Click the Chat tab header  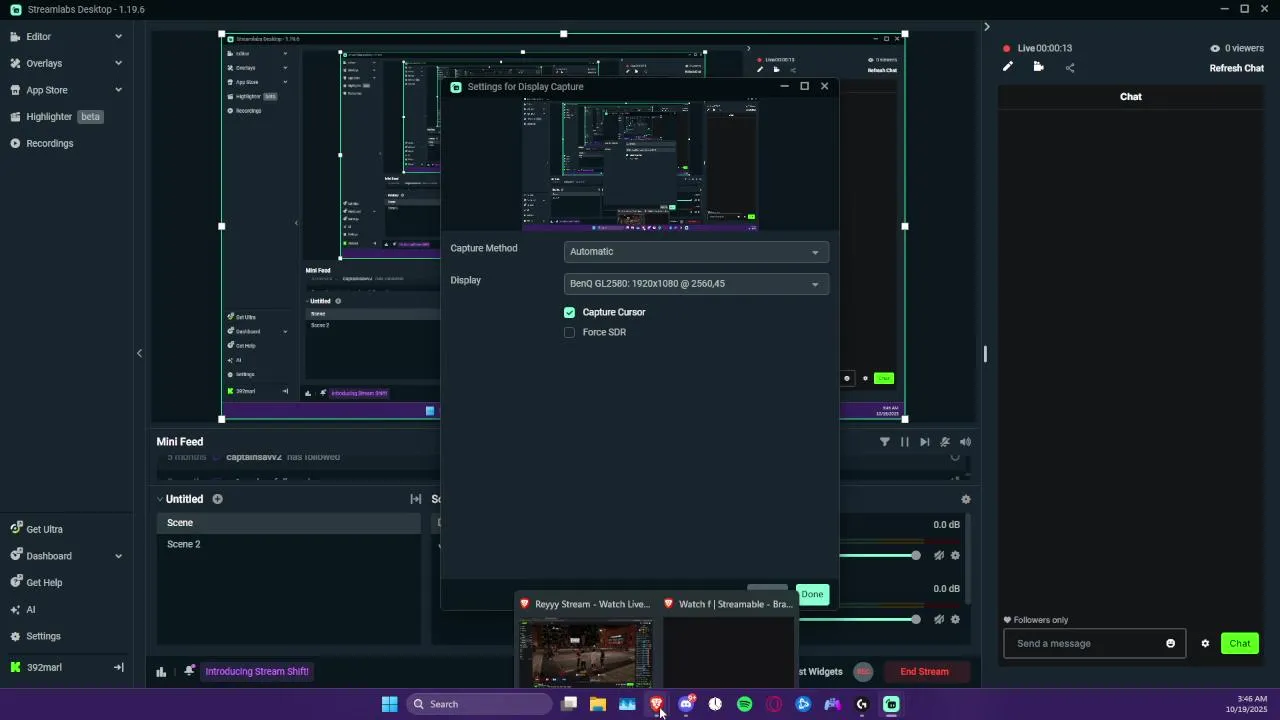[x=1131, y=97]
